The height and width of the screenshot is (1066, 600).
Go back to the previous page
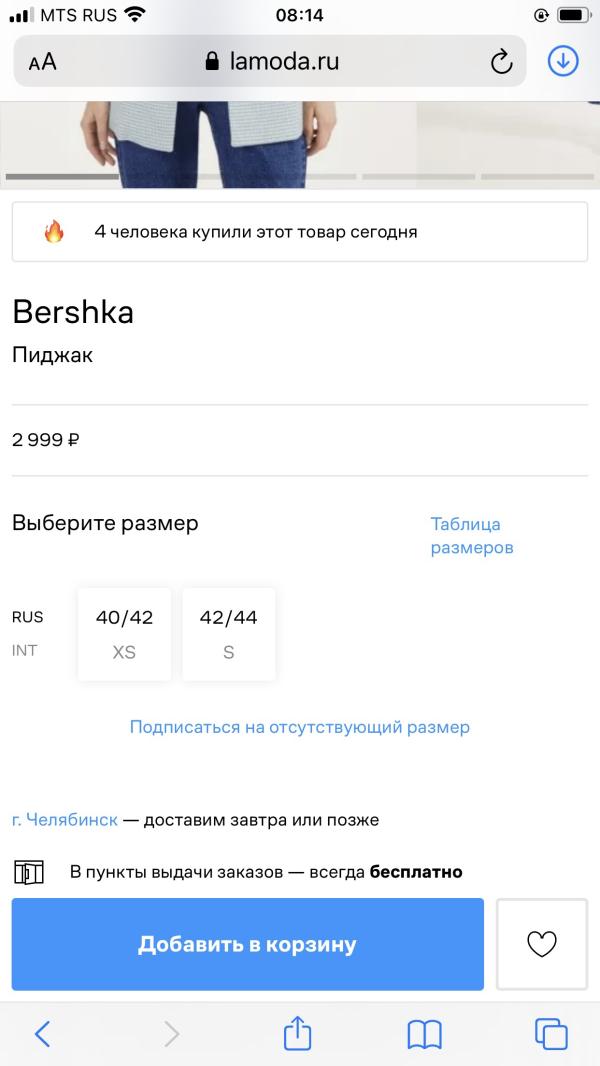point(42,1033)
